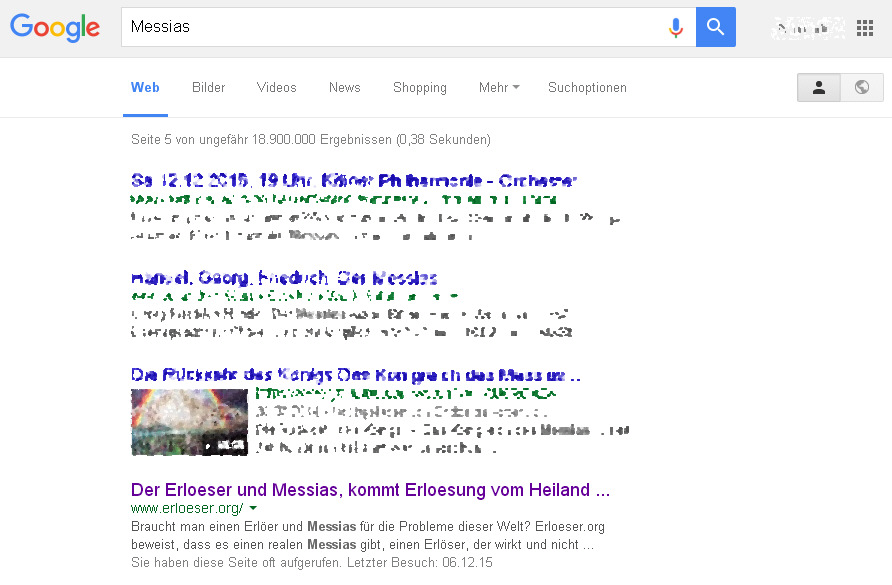This screenshot has height=585, width=892.
Task: Click the Google logo
Action: click(x=55, y=27)
